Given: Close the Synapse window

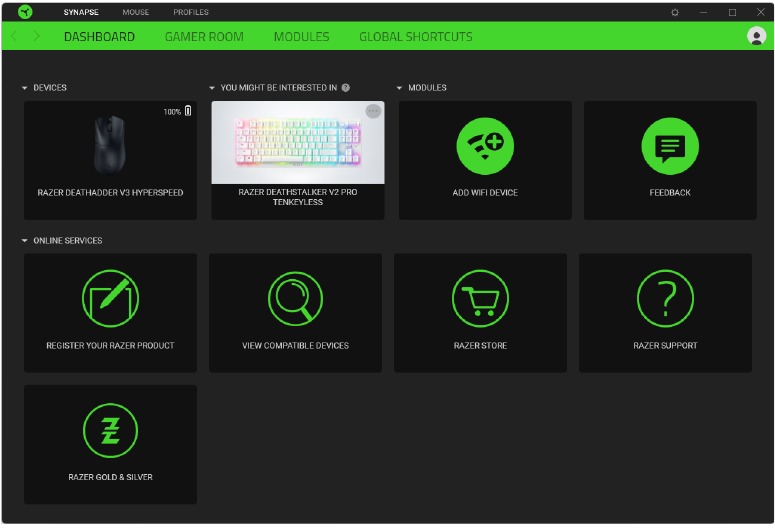Looking at the screenshot, I should pyautogui.click(x=761, y=12).
